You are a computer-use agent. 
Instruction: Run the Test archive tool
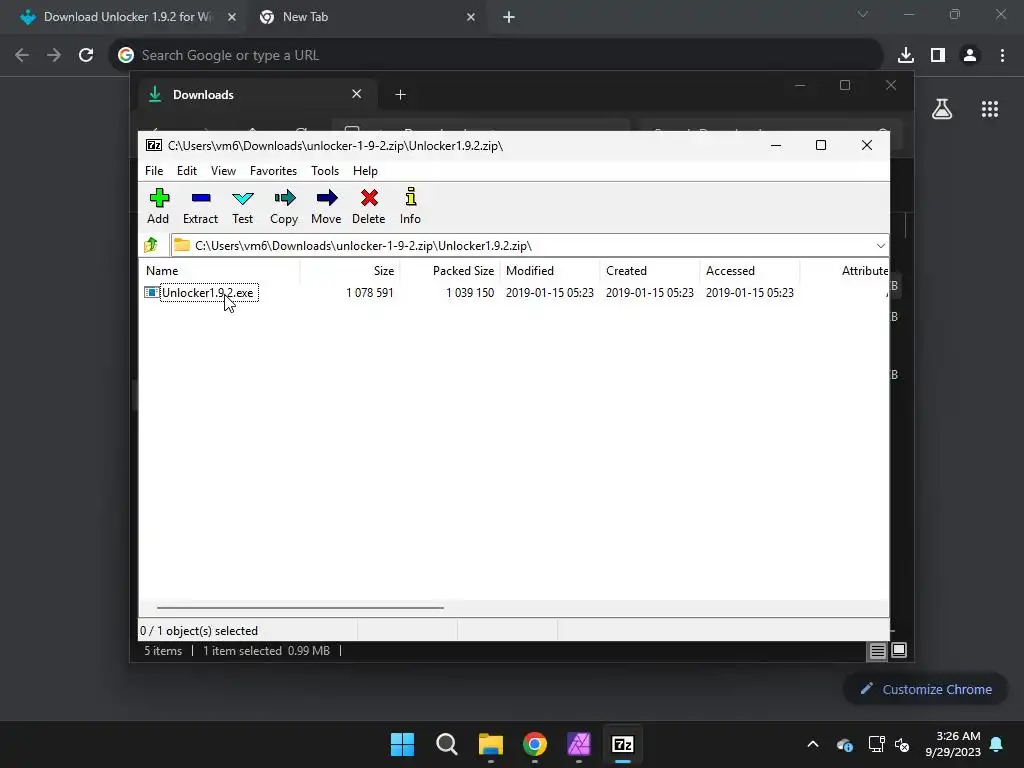pos(242,206)
